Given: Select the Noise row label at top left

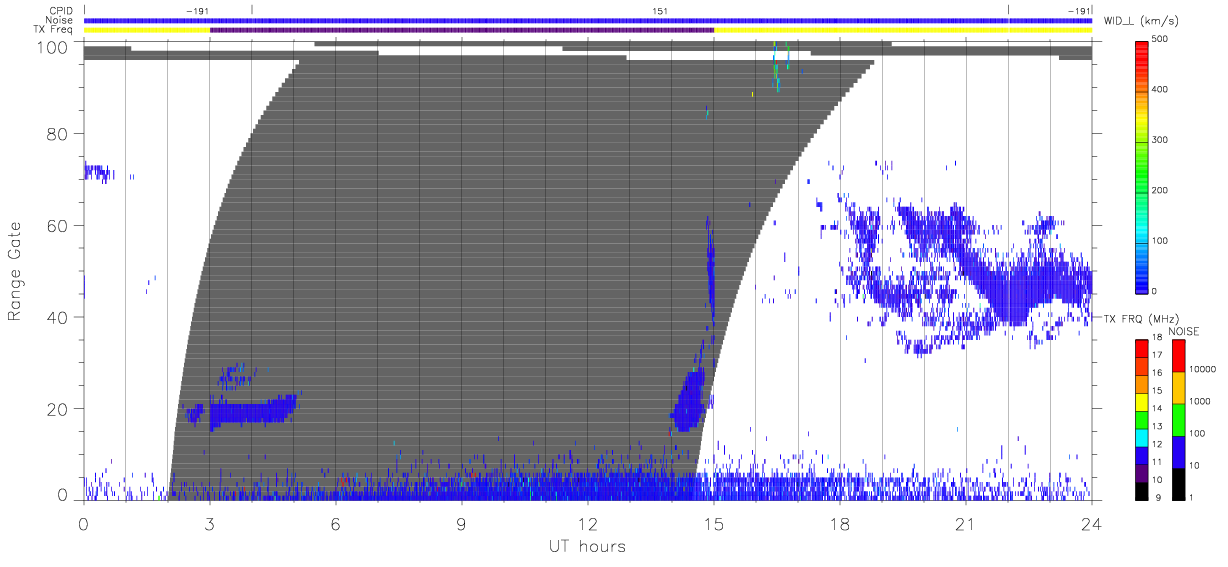Looking at the screenshot, I should point(61,20).
